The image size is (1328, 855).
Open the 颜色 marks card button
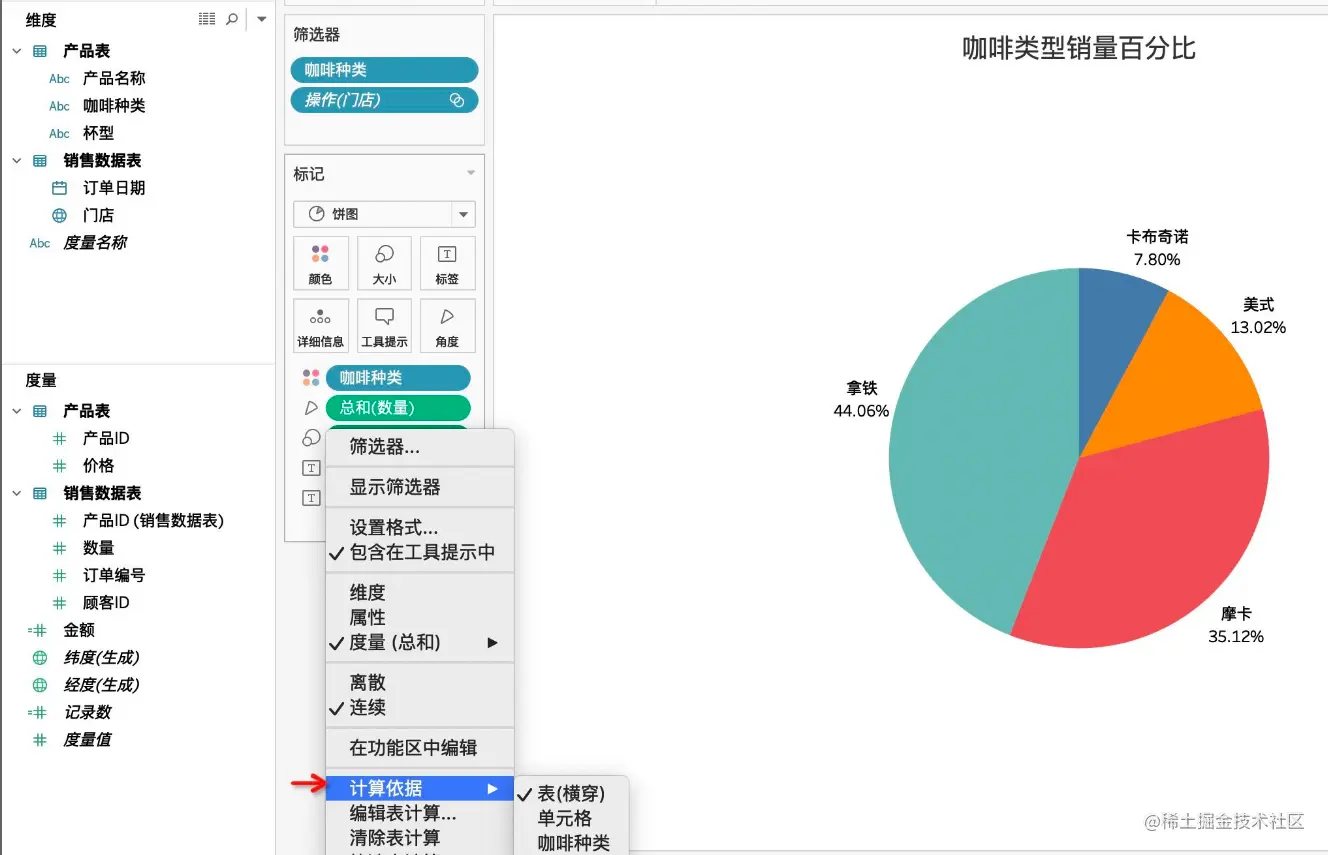tap(321, 264)
